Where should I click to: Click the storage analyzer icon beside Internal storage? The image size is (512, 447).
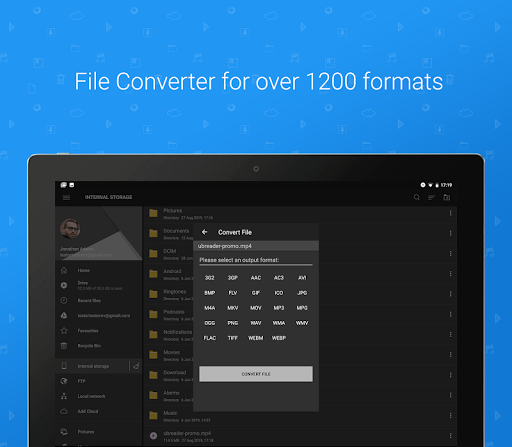[x=136, y=366]
